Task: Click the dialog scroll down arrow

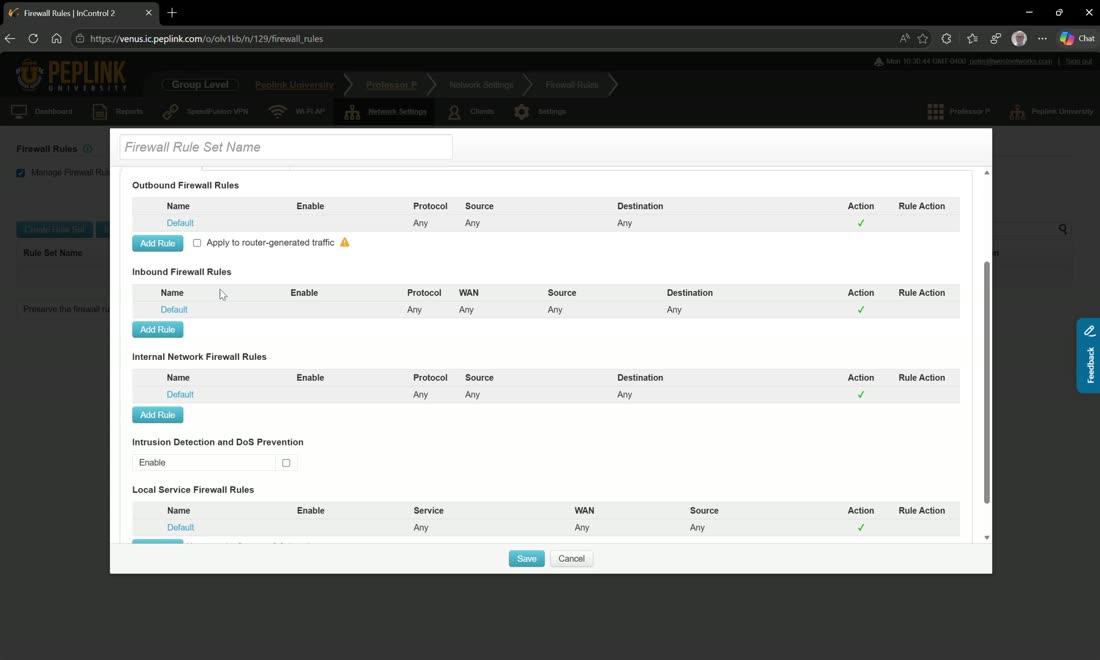Action: [987, 538]
